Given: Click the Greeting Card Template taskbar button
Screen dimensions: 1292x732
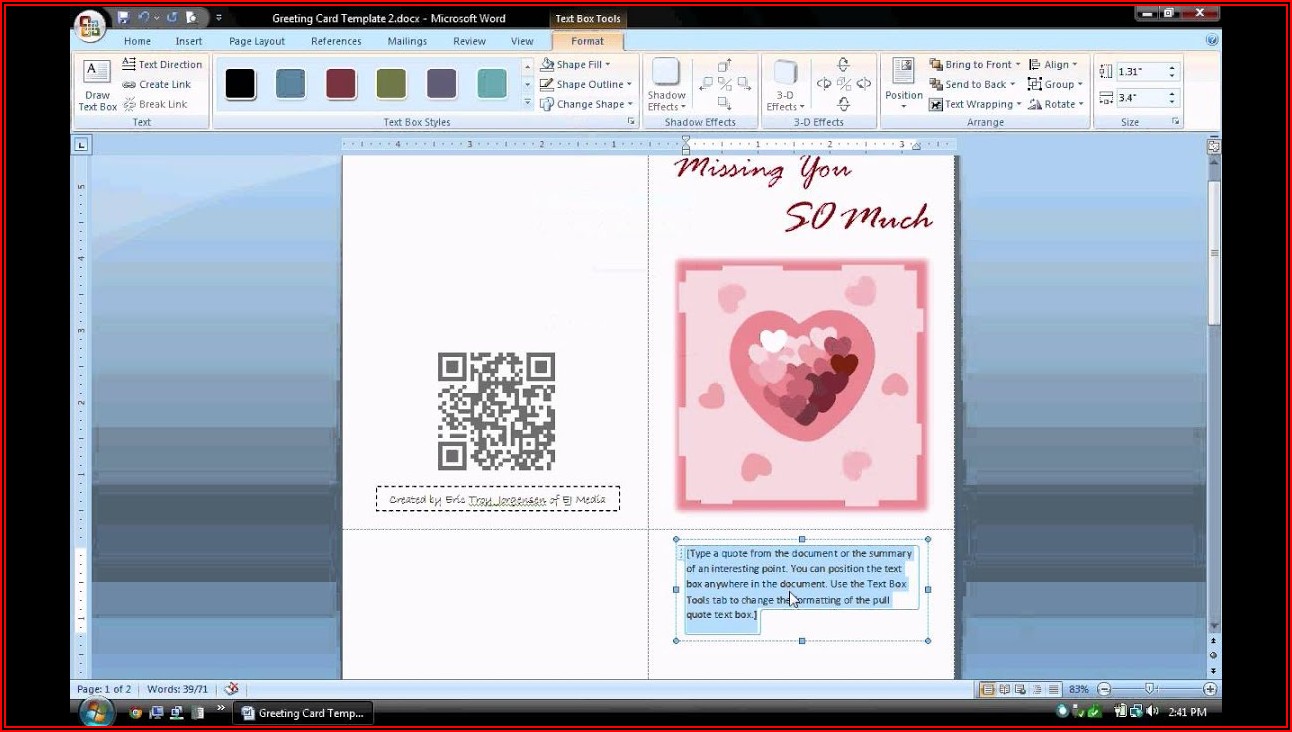Looking at the screenshot, I should coord(304,713).
